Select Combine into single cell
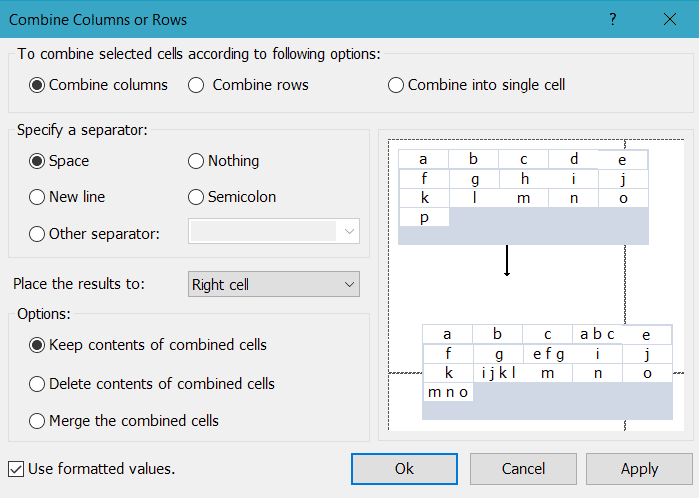 [397, 85]
